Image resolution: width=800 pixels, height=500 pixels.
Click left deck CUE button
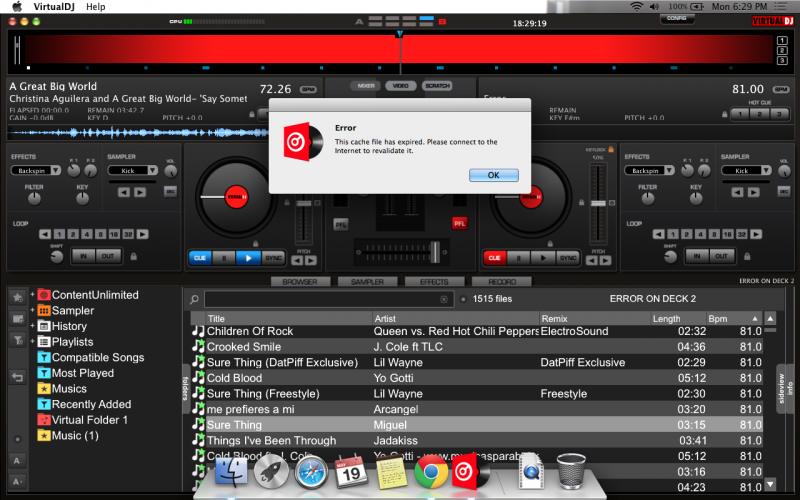[x=200, y=258]
